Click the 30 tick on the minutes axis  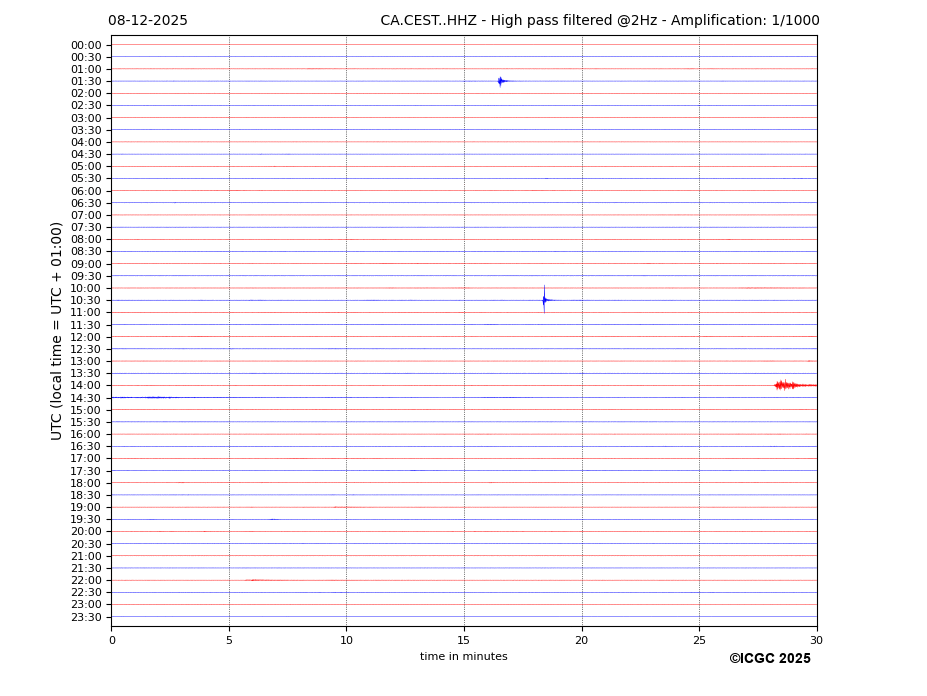click(x=816, y=641)
